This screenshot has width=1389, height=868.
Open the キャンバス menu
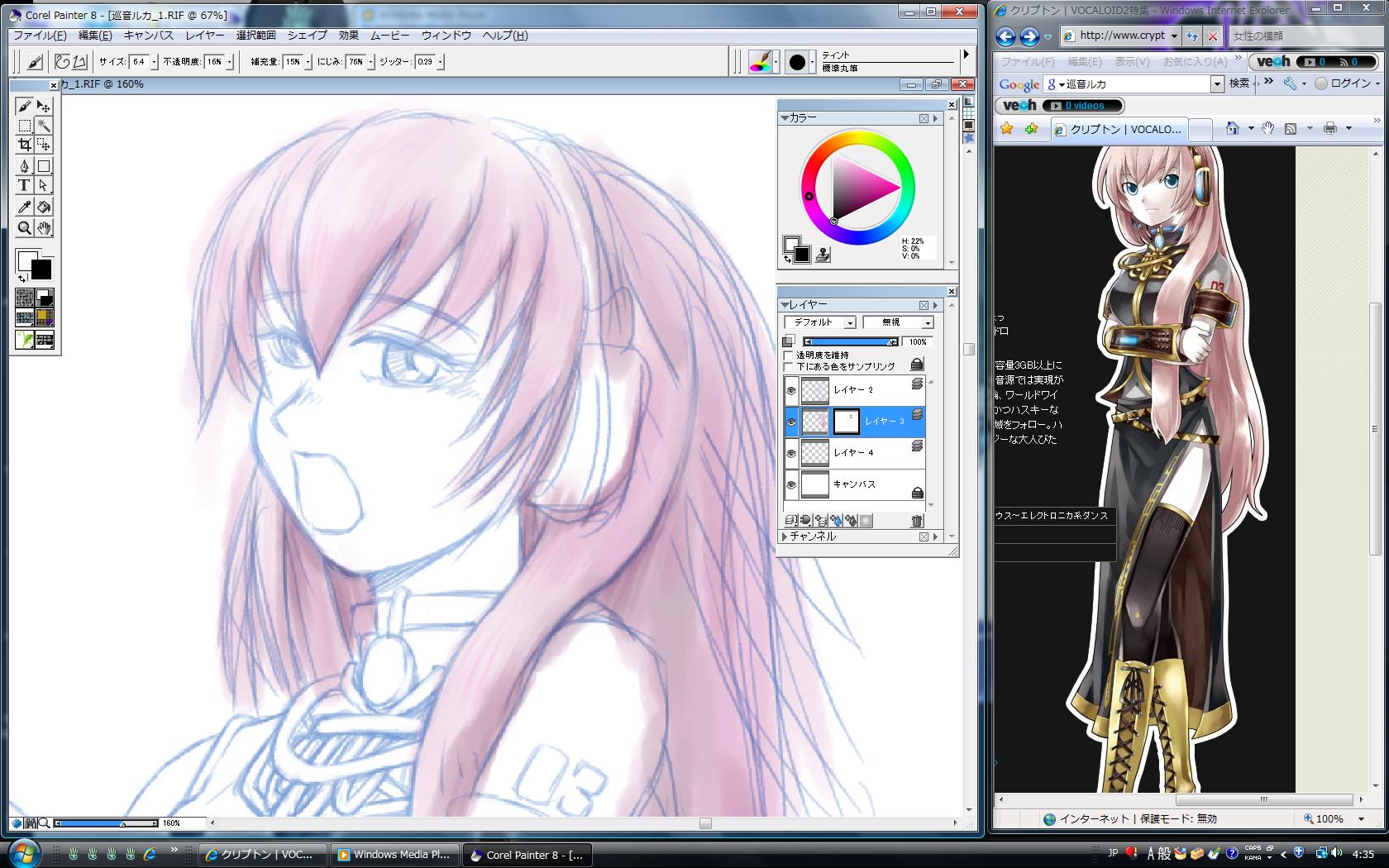click(x=149, y=36)
